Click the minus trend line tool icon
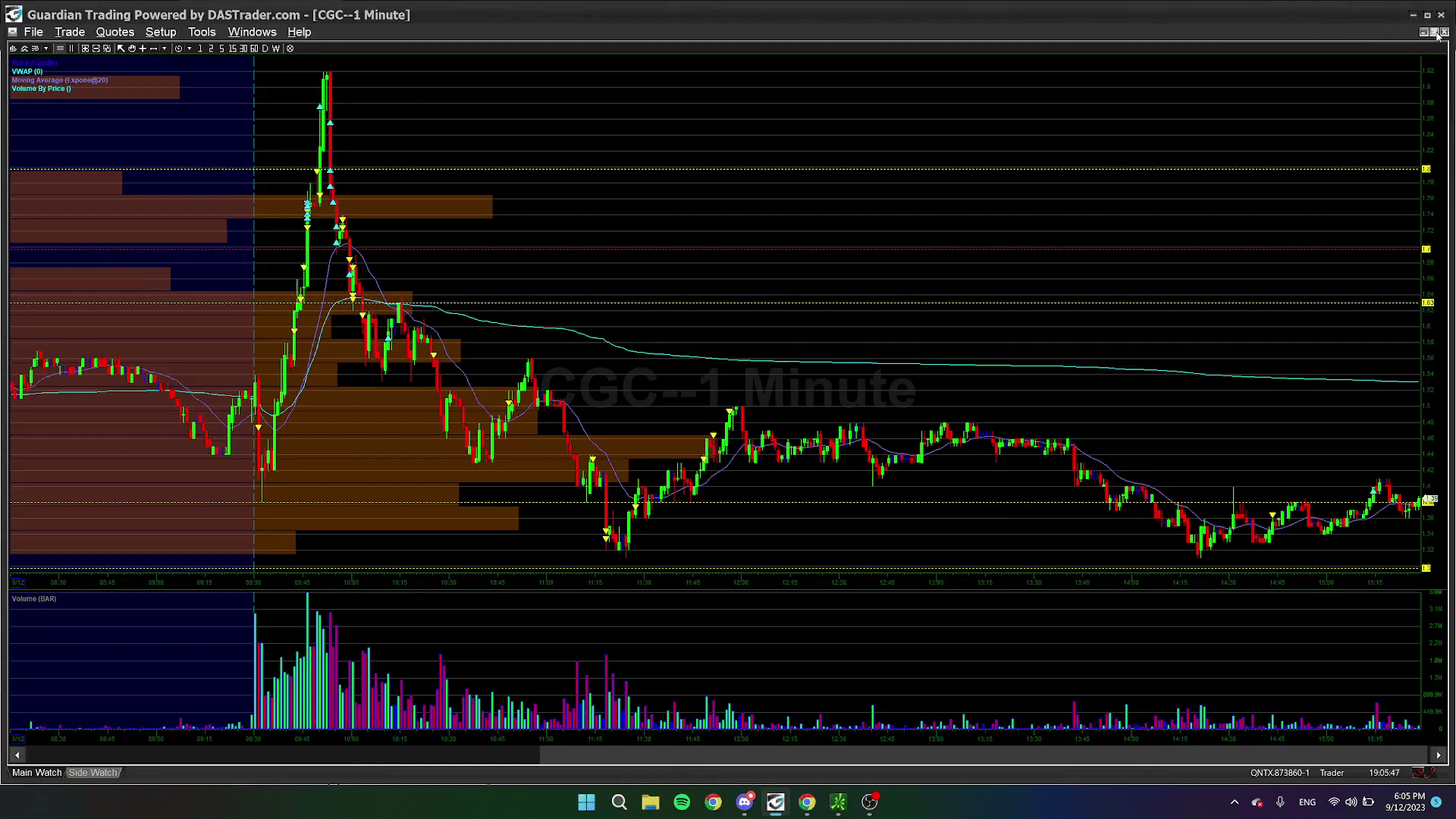 [x=153, y=49]
